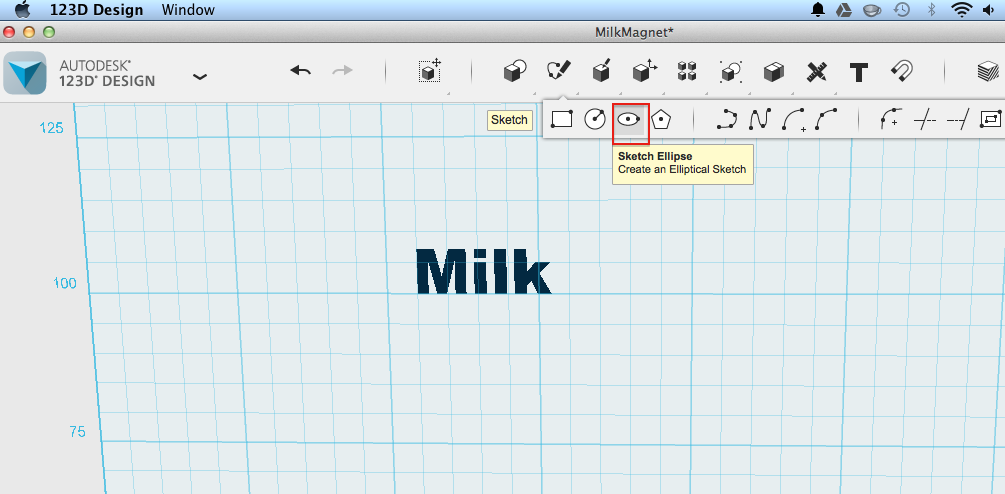Expand the application menu chevron
Viewport: 1005px width, 494px height.
[200, 77]
